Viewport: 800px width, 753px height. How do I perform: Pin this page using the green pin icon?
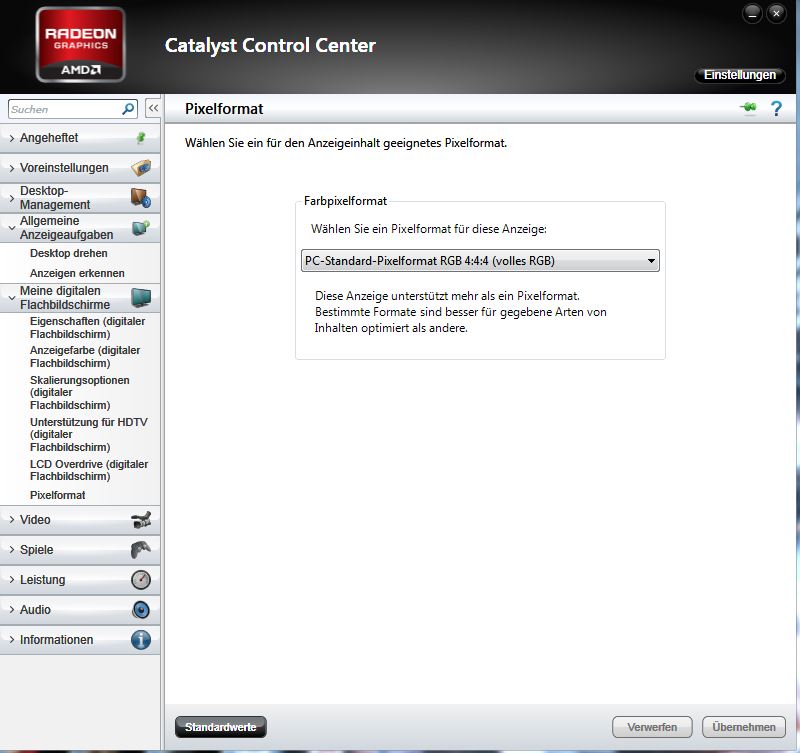click(748, 108)
